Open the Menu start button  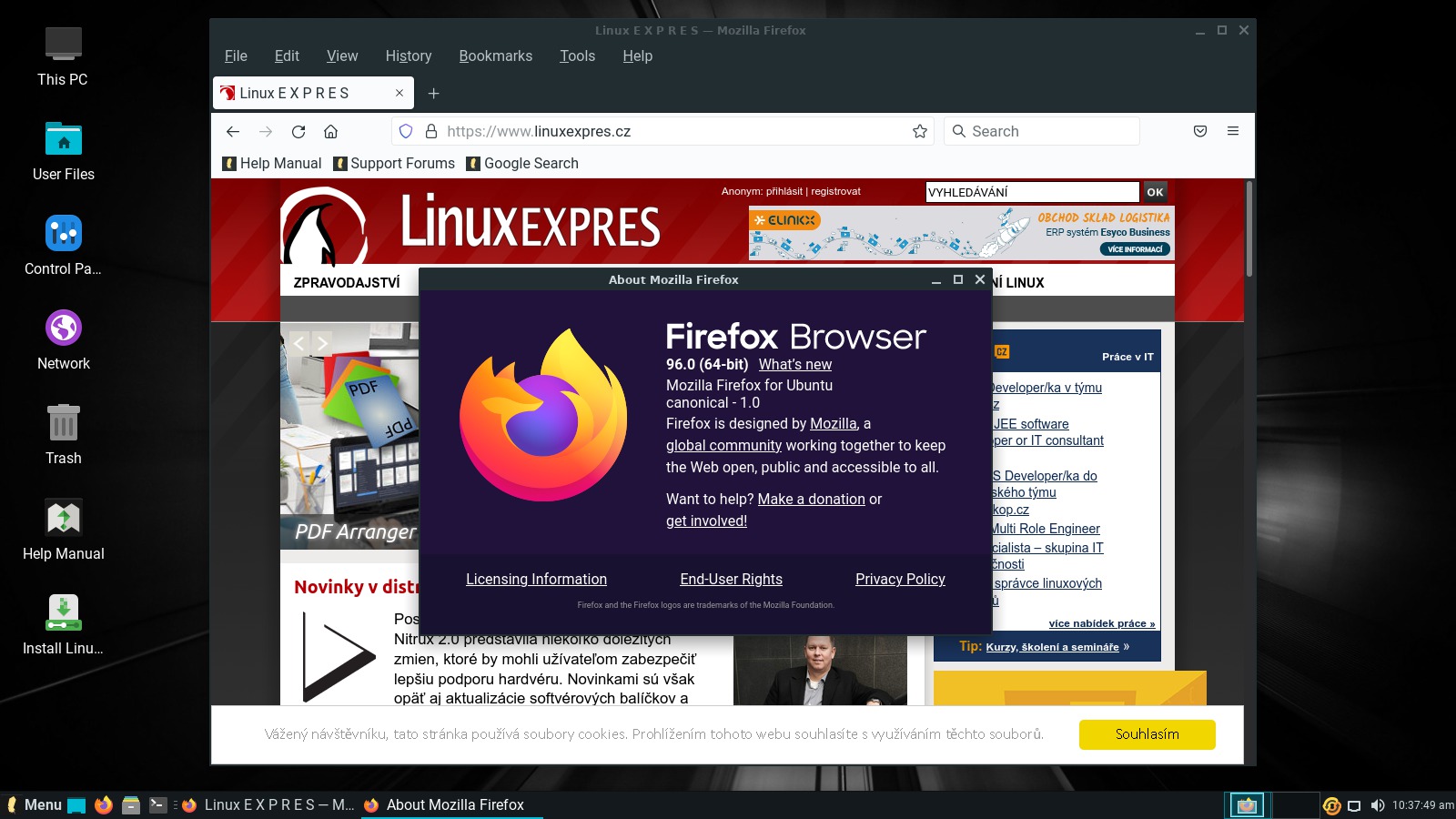(34, 804)
